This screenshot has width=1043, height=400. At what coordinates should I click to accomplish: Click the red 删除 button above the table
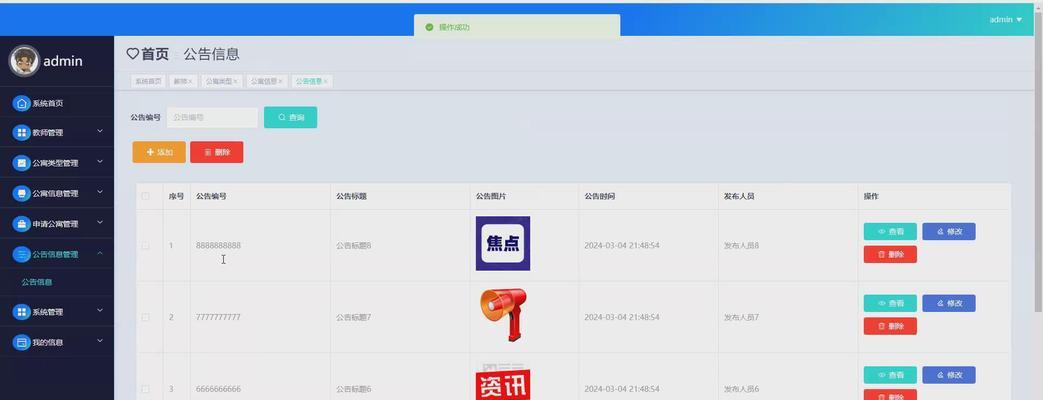217,152
